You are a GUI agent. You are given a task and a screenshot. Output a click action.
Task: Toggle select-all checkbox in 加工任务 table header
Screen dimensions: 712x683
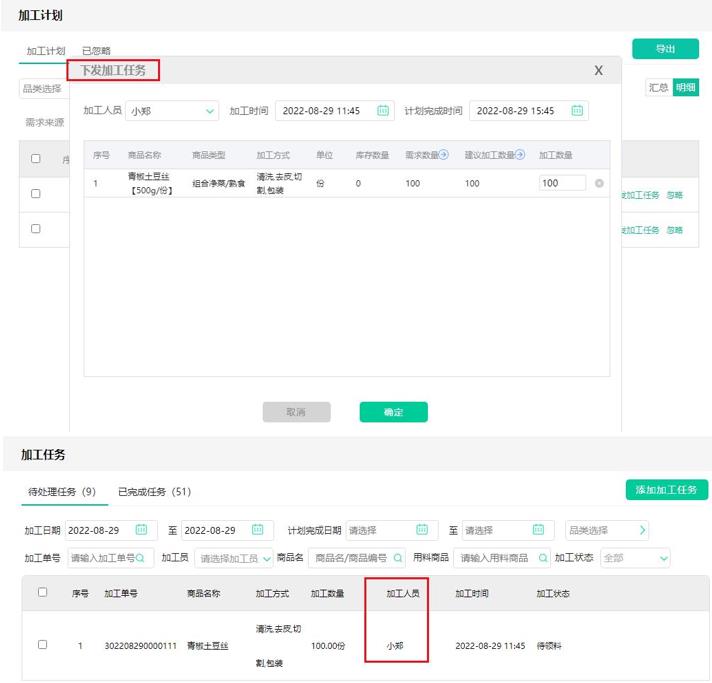42,592
